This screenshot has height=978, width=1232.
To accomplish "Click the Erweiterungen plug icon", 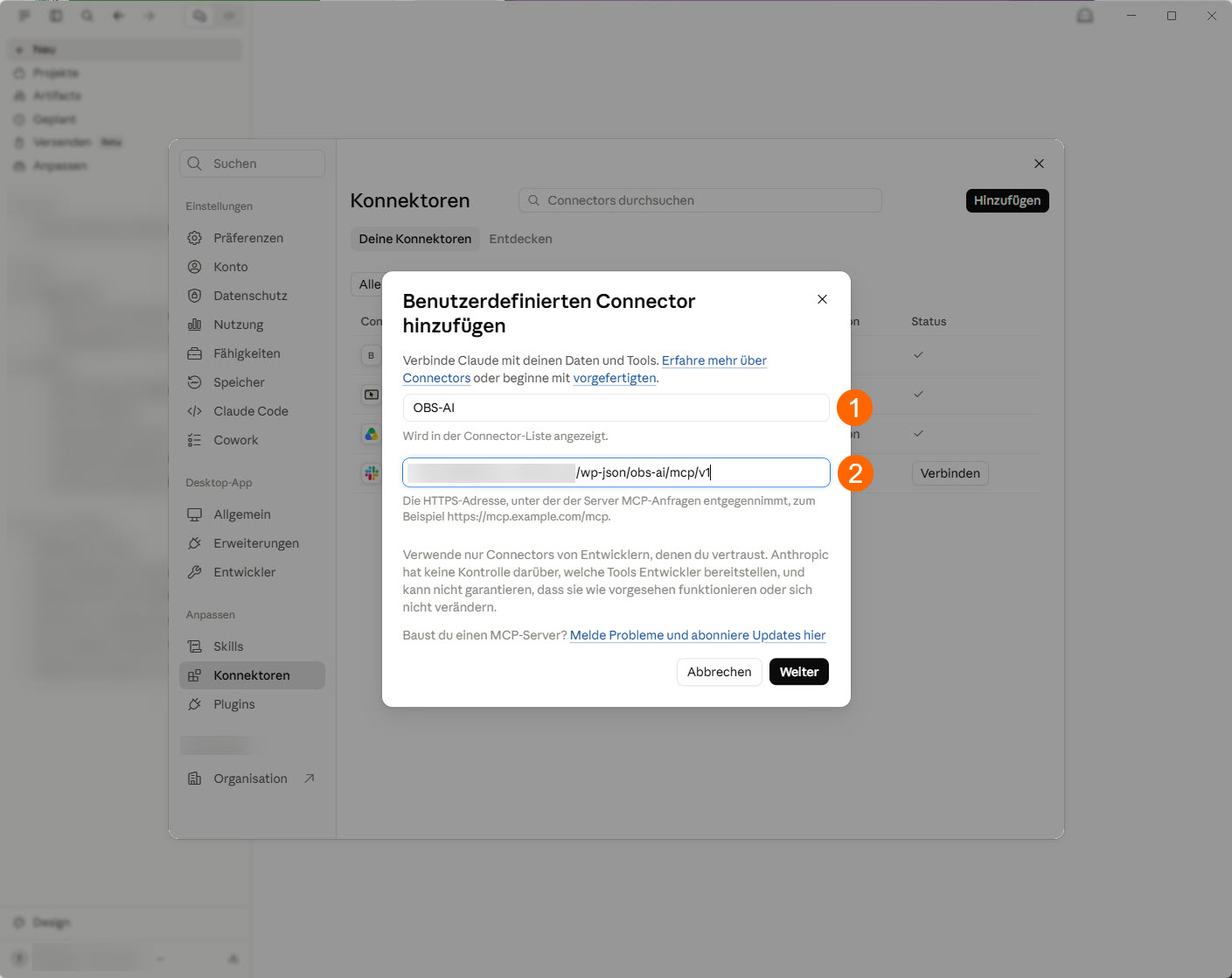I will [x=194, y=543].
